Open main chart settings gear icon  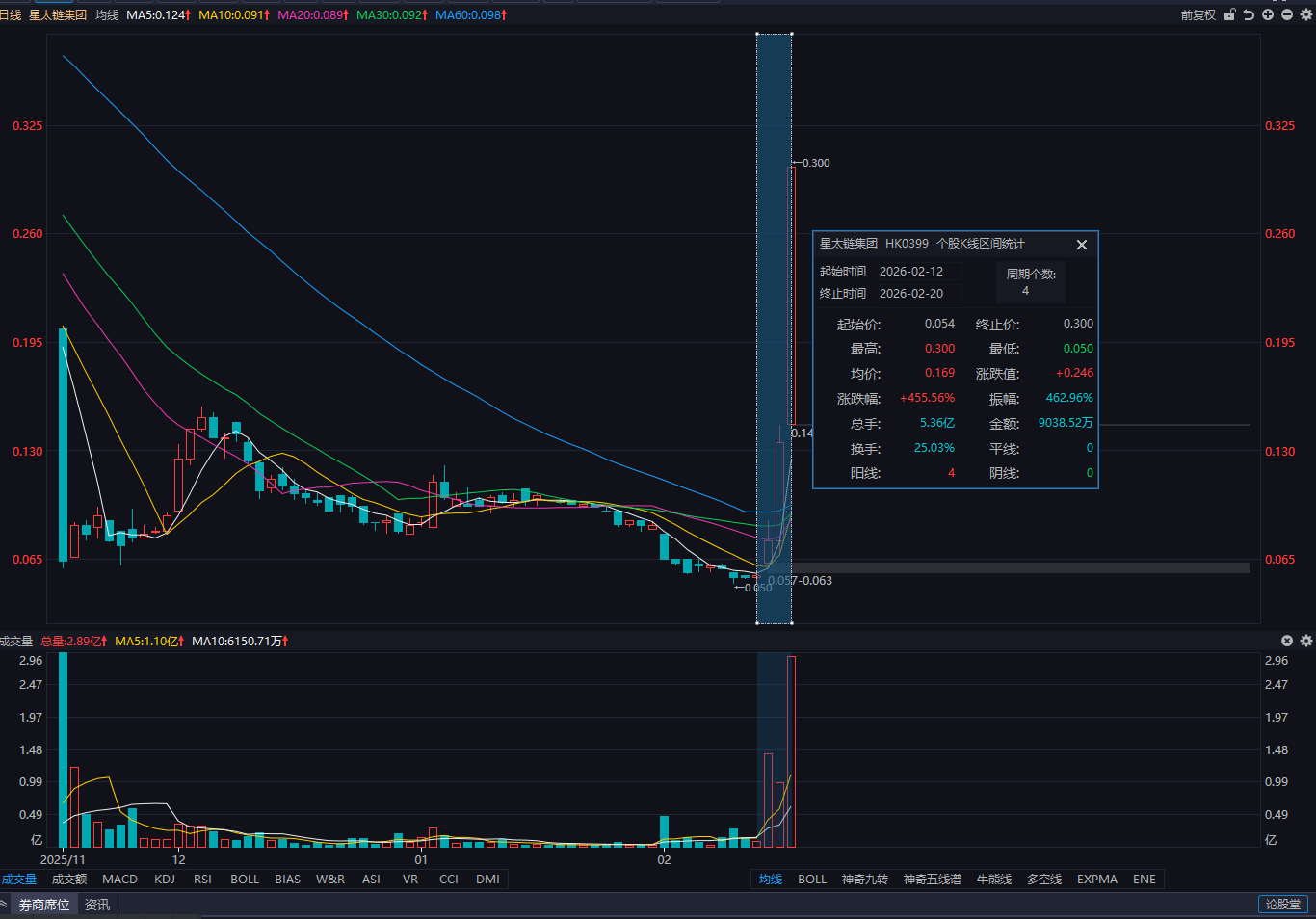[1306, 14]
